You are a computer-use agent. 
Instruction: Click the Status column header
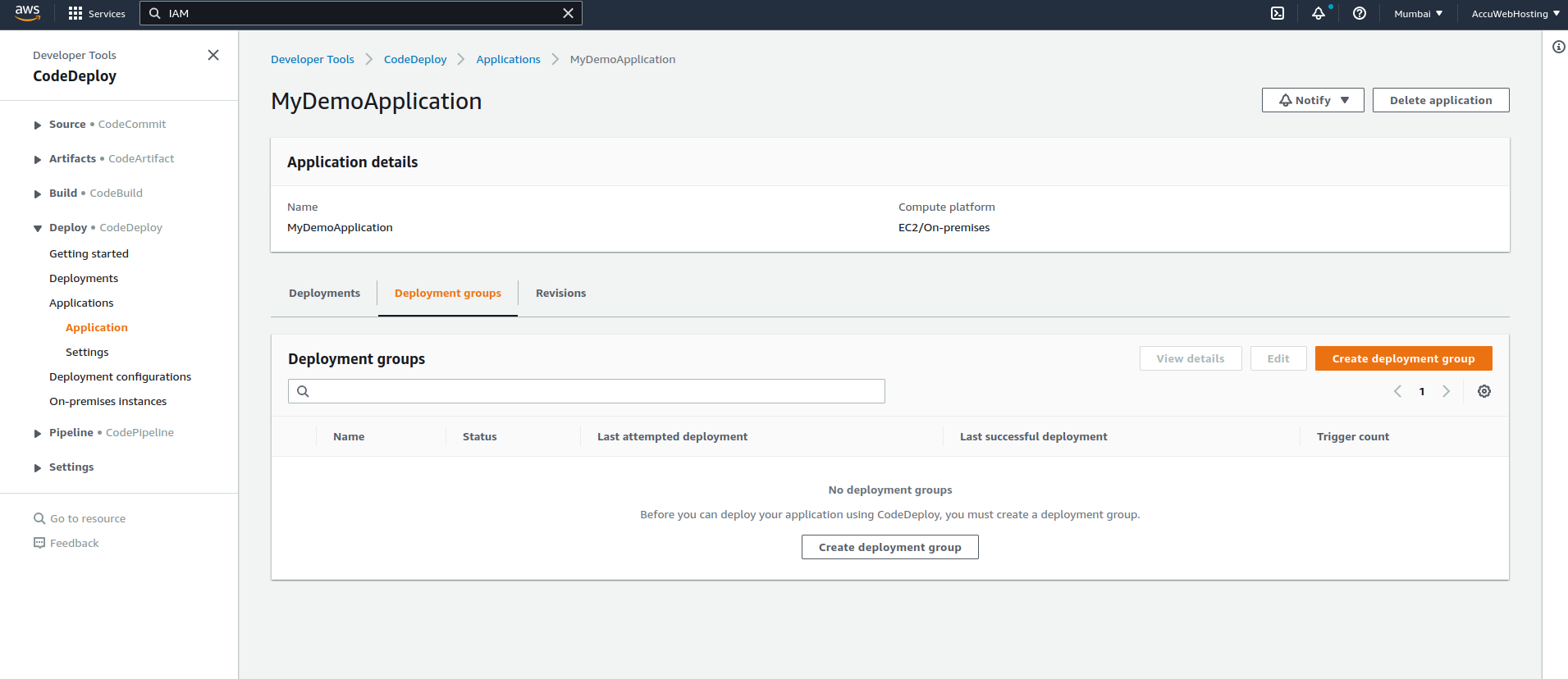tap(480, 437)
